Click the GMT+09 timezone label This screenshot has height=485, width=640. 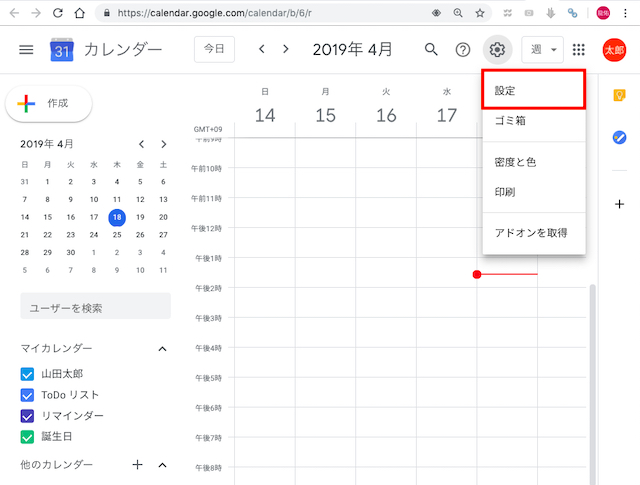(208, 129)
